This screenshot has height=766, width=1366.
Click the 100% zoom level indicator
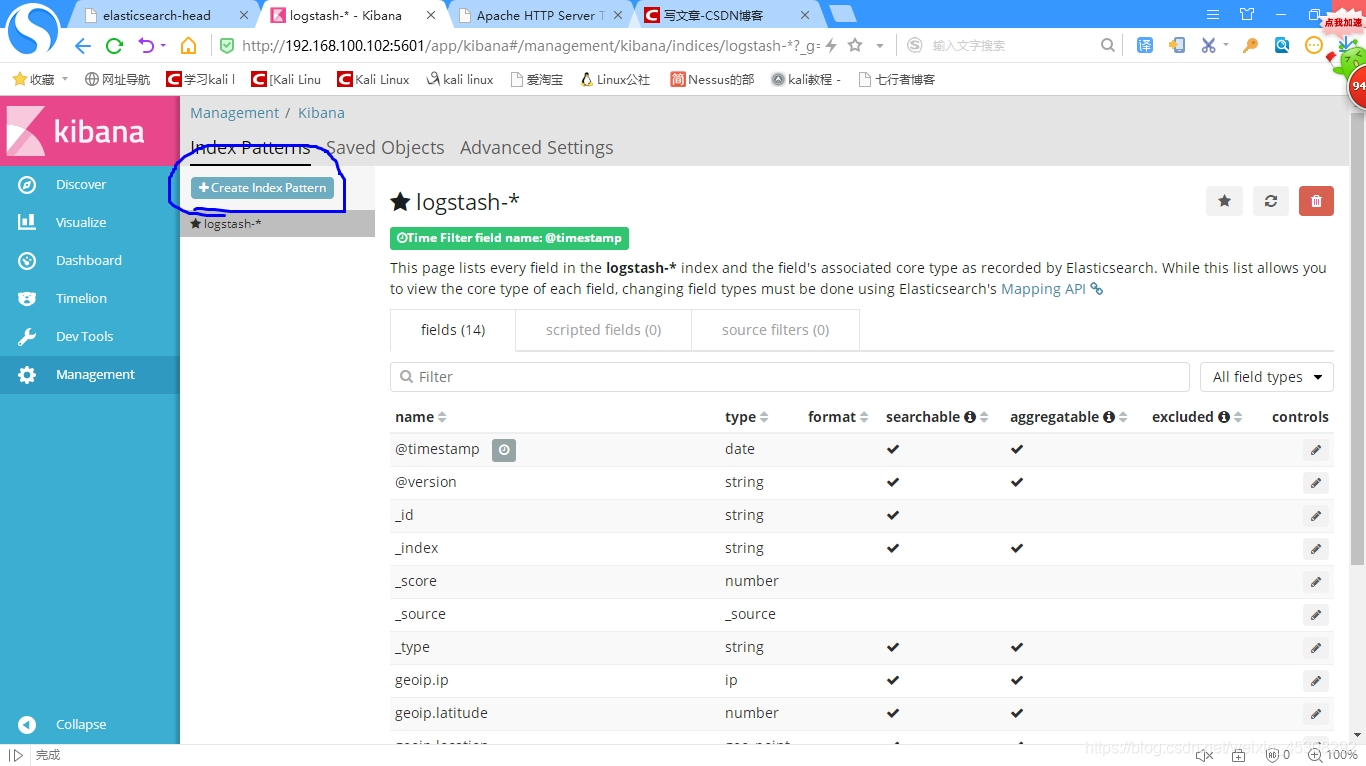point(1333,755)
